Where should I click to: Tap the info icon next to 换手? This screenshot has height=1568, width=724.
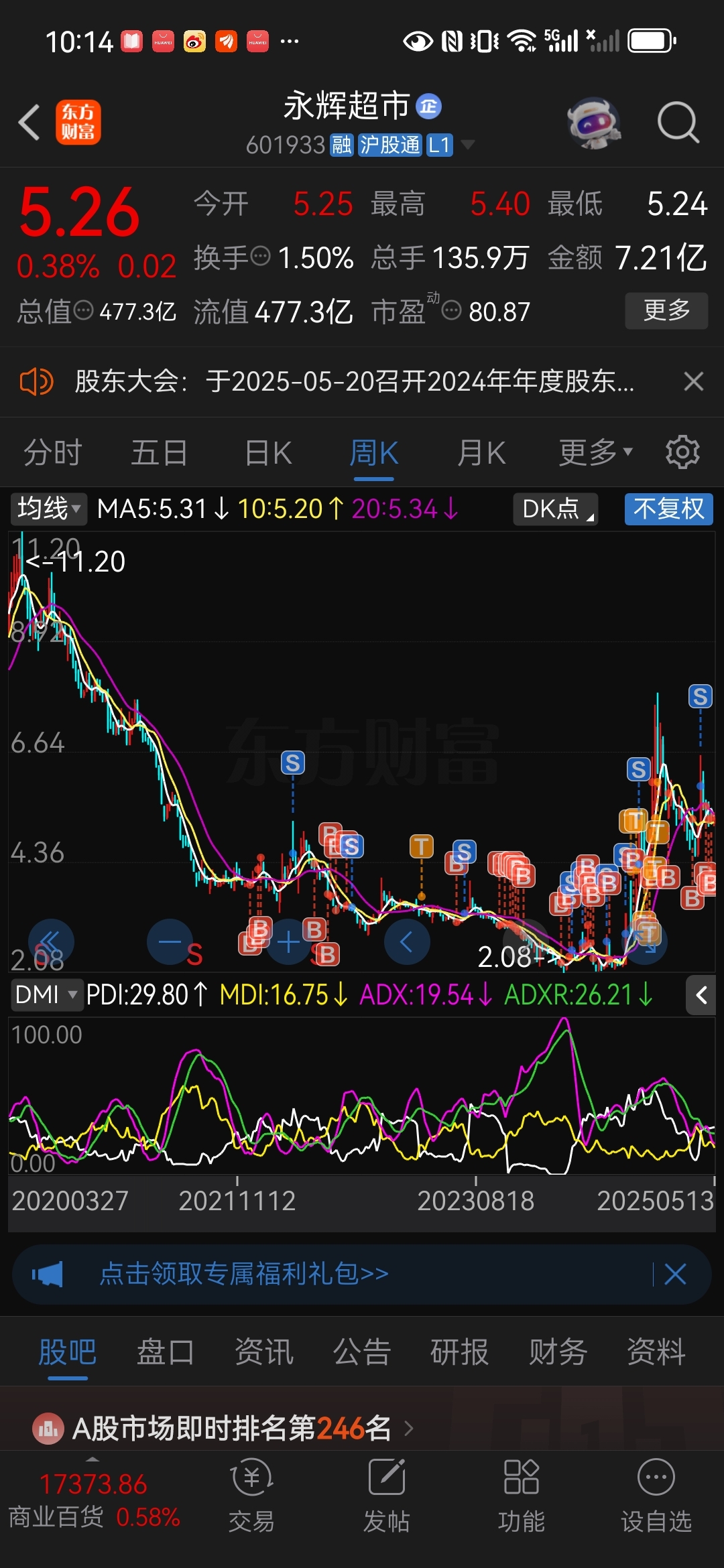tap(260, 256)
